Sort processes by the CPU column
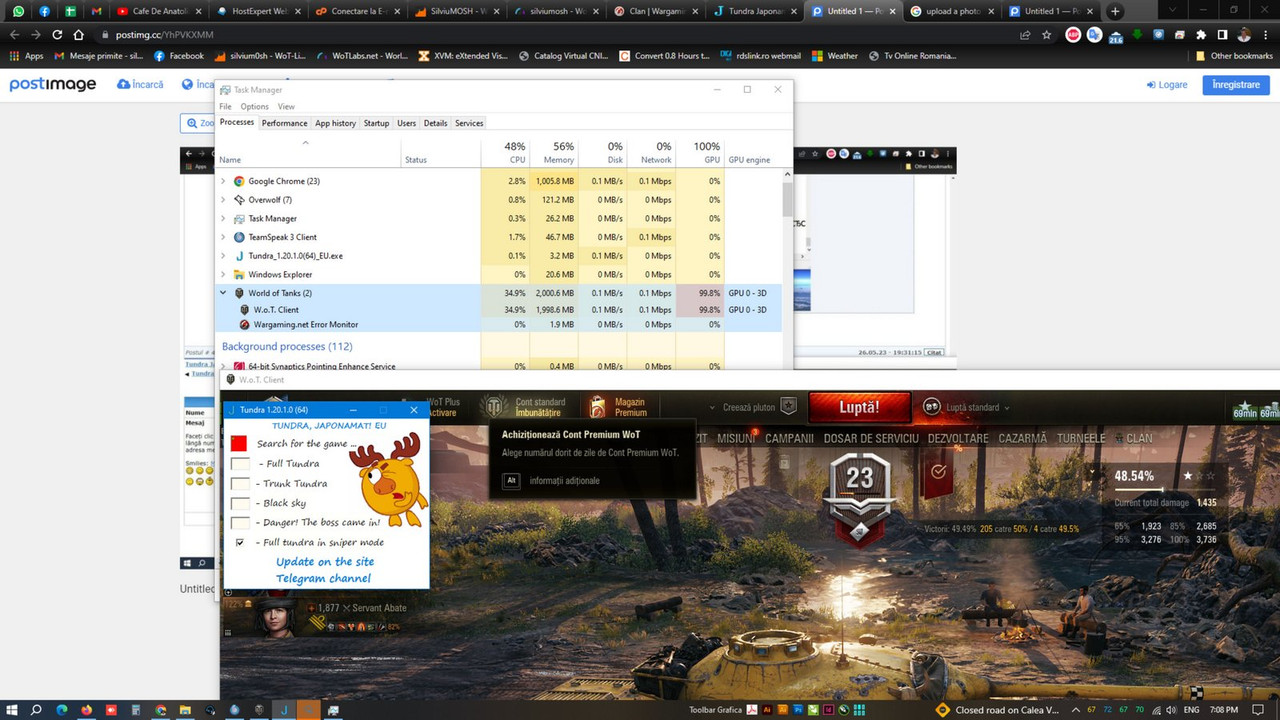The image size is (1280, 720). point(505,152)
